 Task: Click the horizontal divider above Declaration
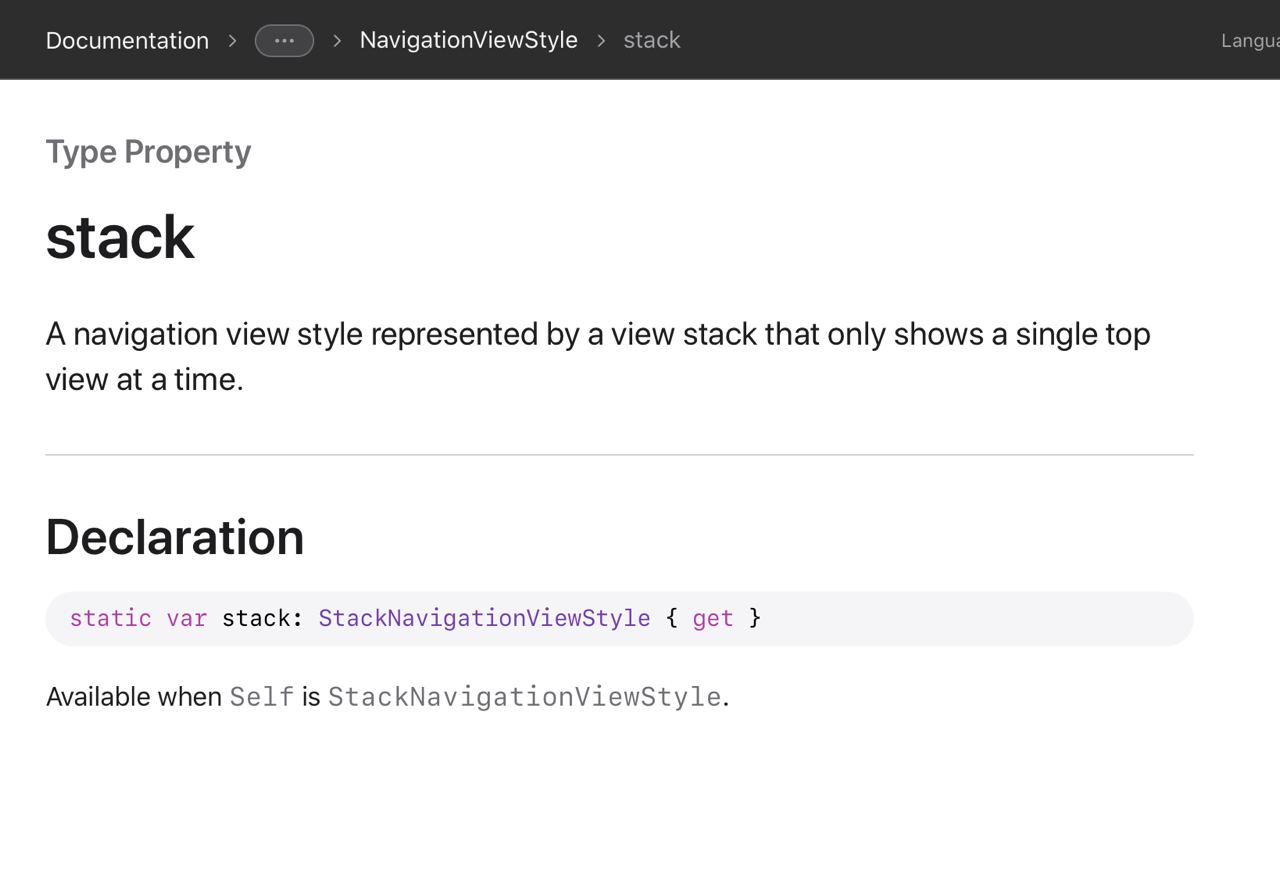click(619, 455)
